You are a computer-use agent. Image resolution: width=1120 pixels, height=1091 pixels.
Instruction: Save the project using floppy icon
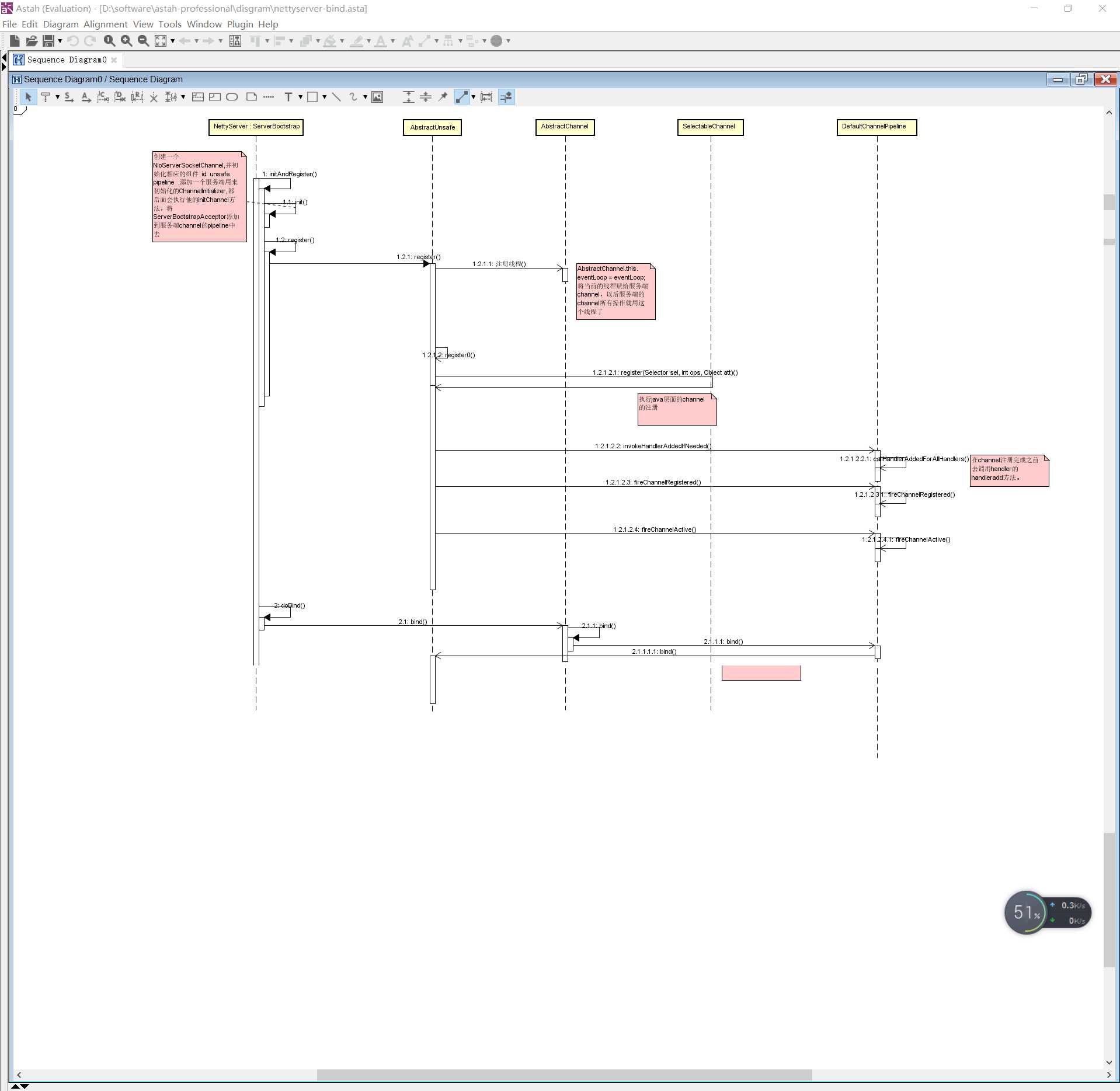coord(48,41)
